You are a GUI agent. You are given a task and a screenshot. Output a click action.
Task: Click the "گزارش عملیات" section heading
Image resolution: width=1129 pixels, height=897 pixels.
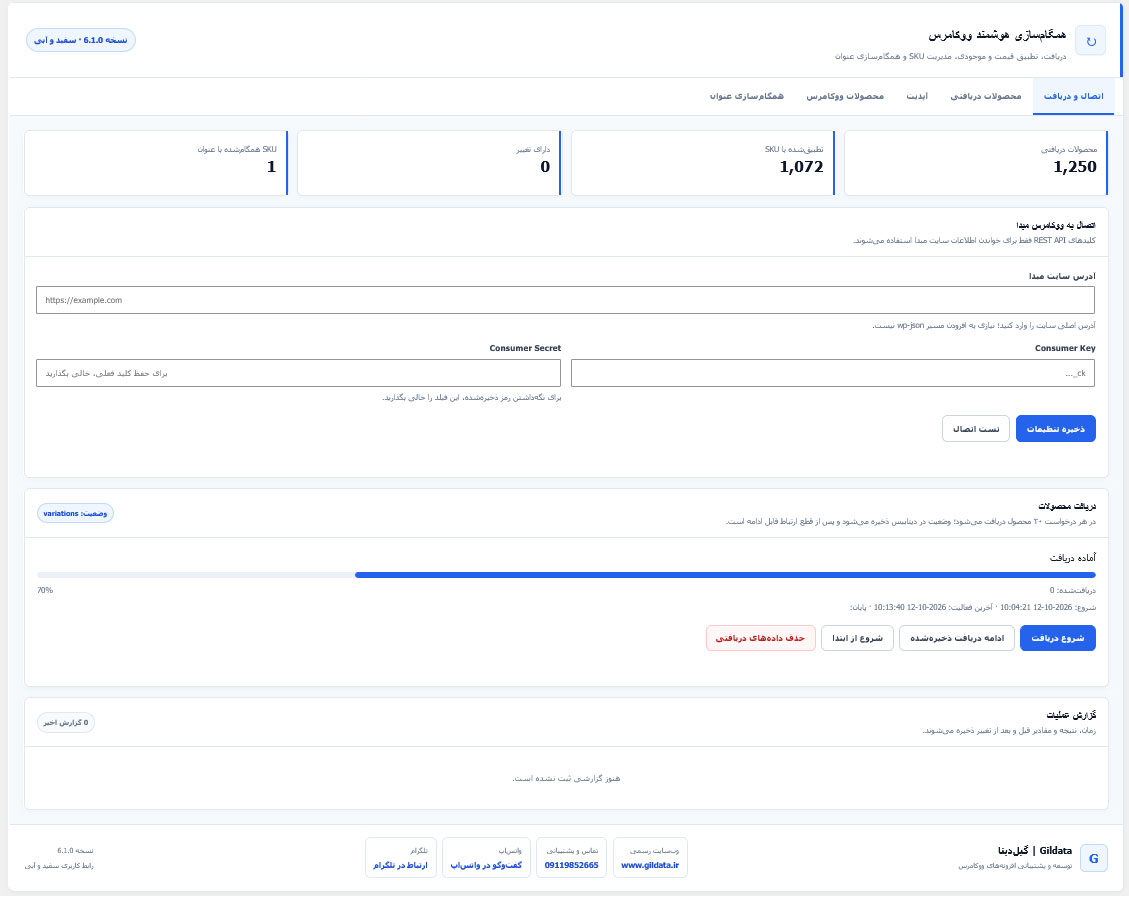click(x=1071, y=716)
